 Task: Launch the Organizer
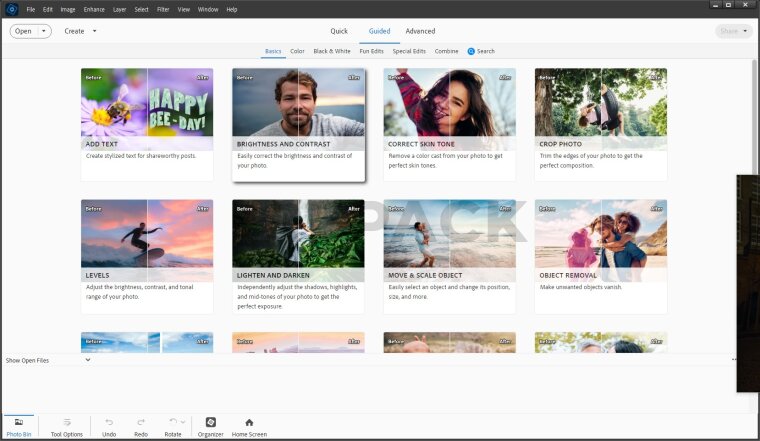coord(210,423)
